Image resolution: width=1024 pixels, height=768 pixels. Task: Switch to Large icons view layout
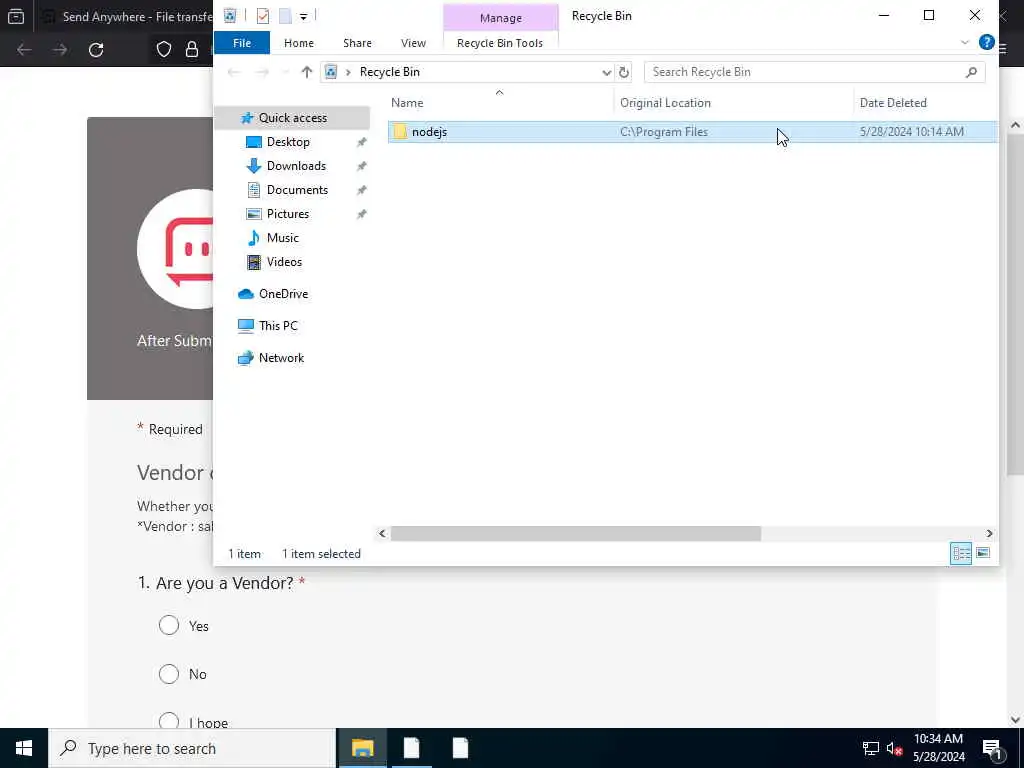pyautogui.click(x=983, y=554)
